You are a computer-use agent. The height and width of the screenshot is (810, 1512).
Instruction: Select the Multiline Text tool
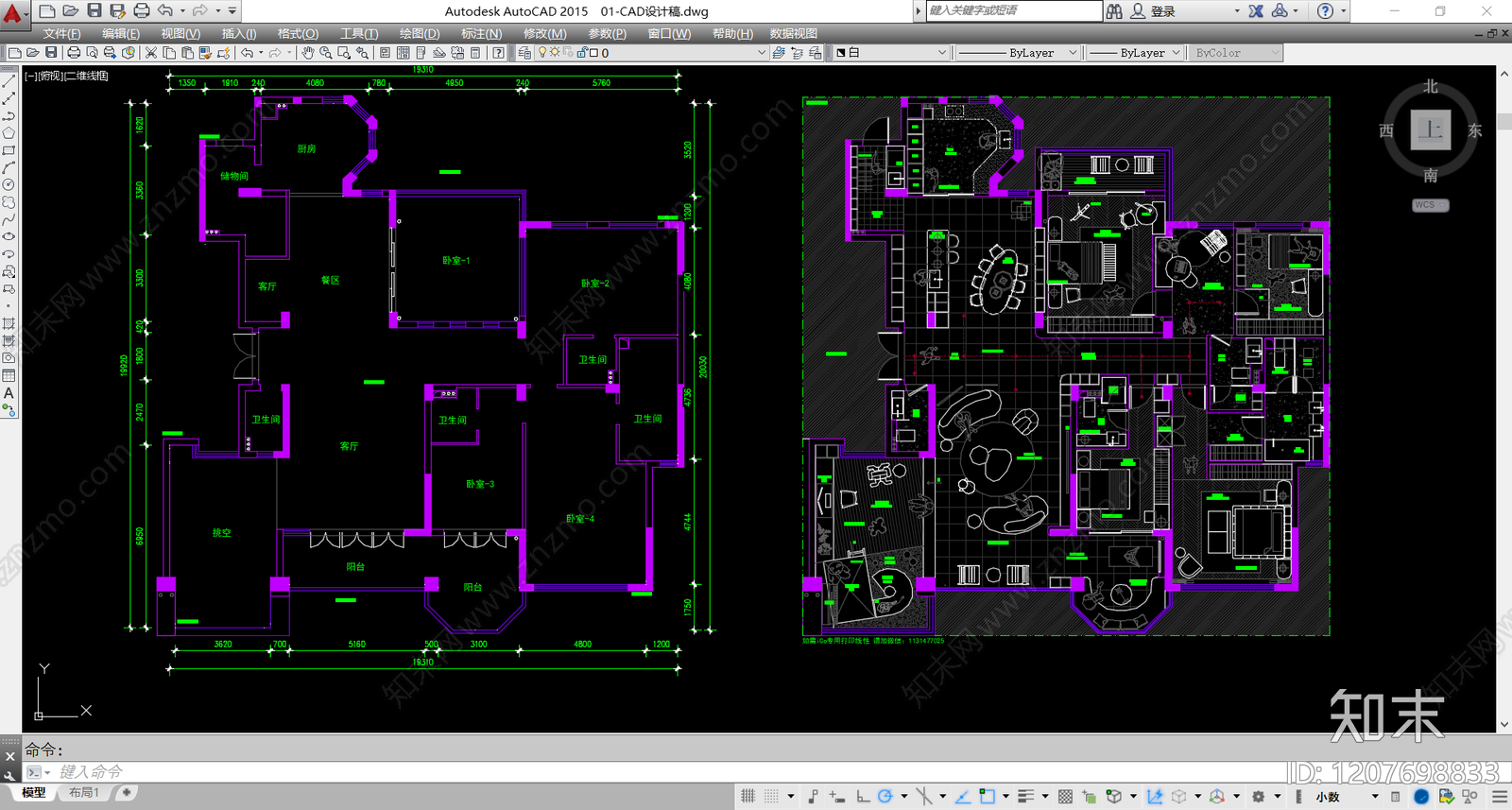(9, 393)
